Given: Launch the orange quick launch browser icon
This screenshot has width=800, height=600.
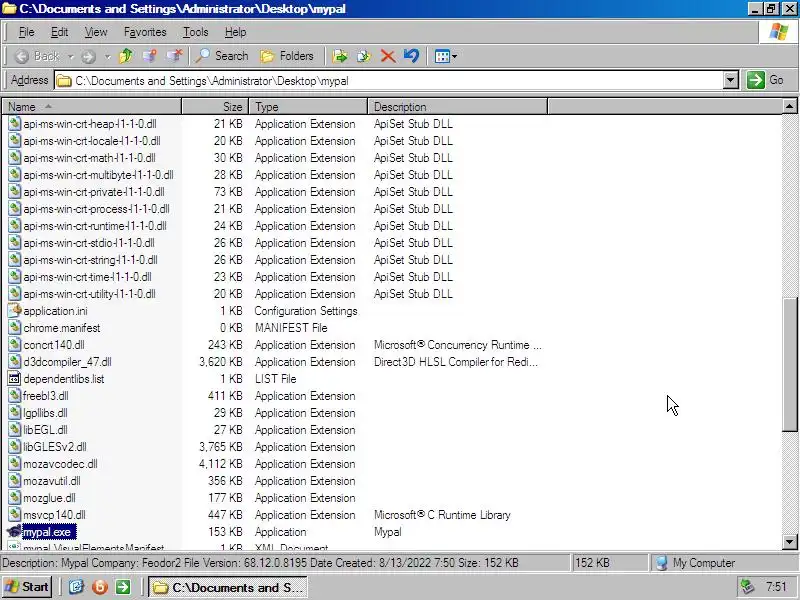Looking at the screenshot, I should coord(100,587).
